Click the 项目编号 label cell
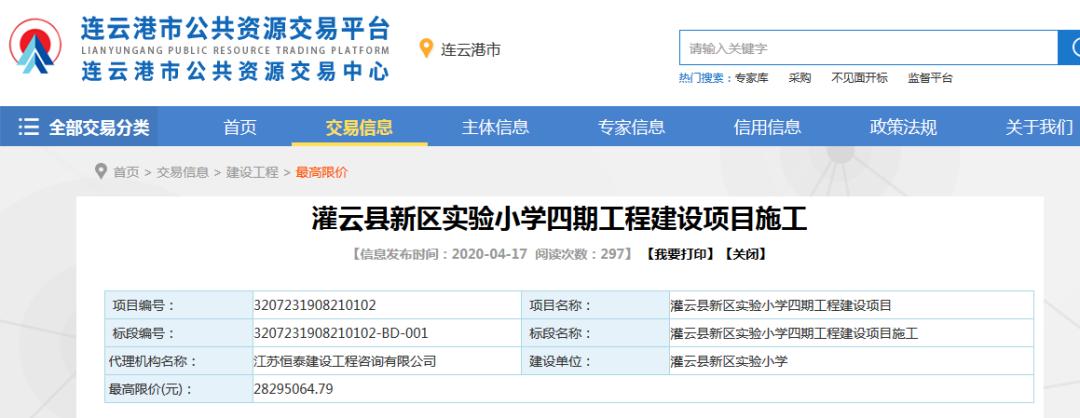The image size is (1080, 418). point(178,305)
